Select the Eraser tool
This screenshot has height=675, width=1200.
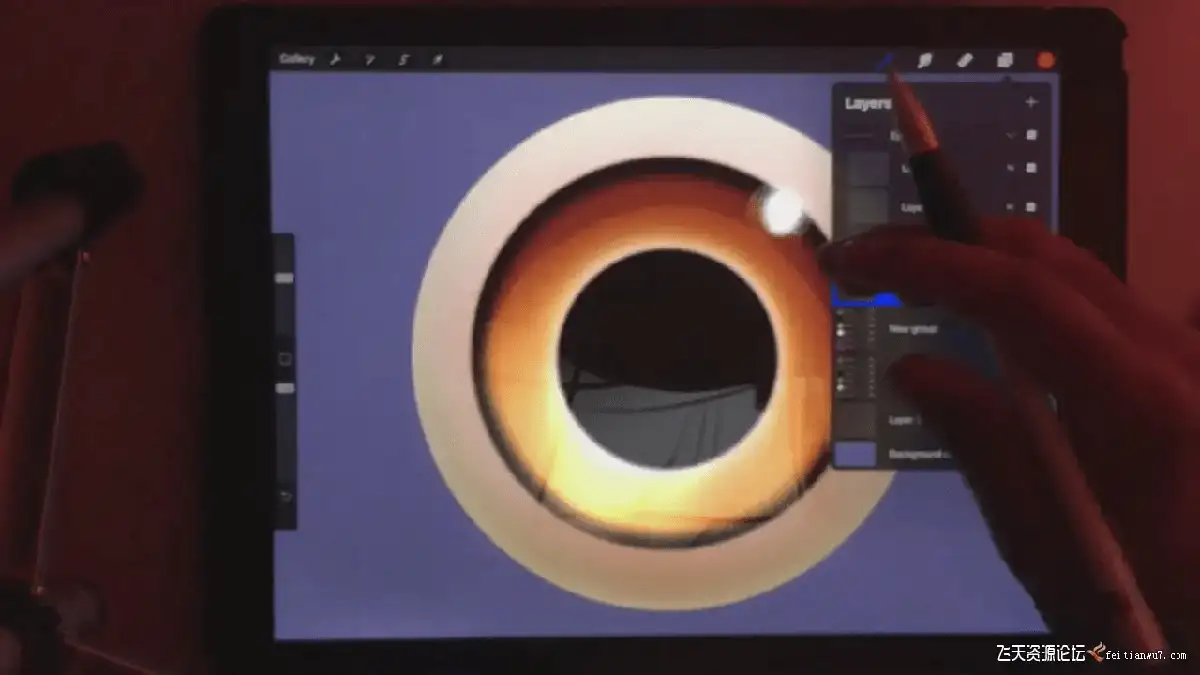[x=965, y=60]
